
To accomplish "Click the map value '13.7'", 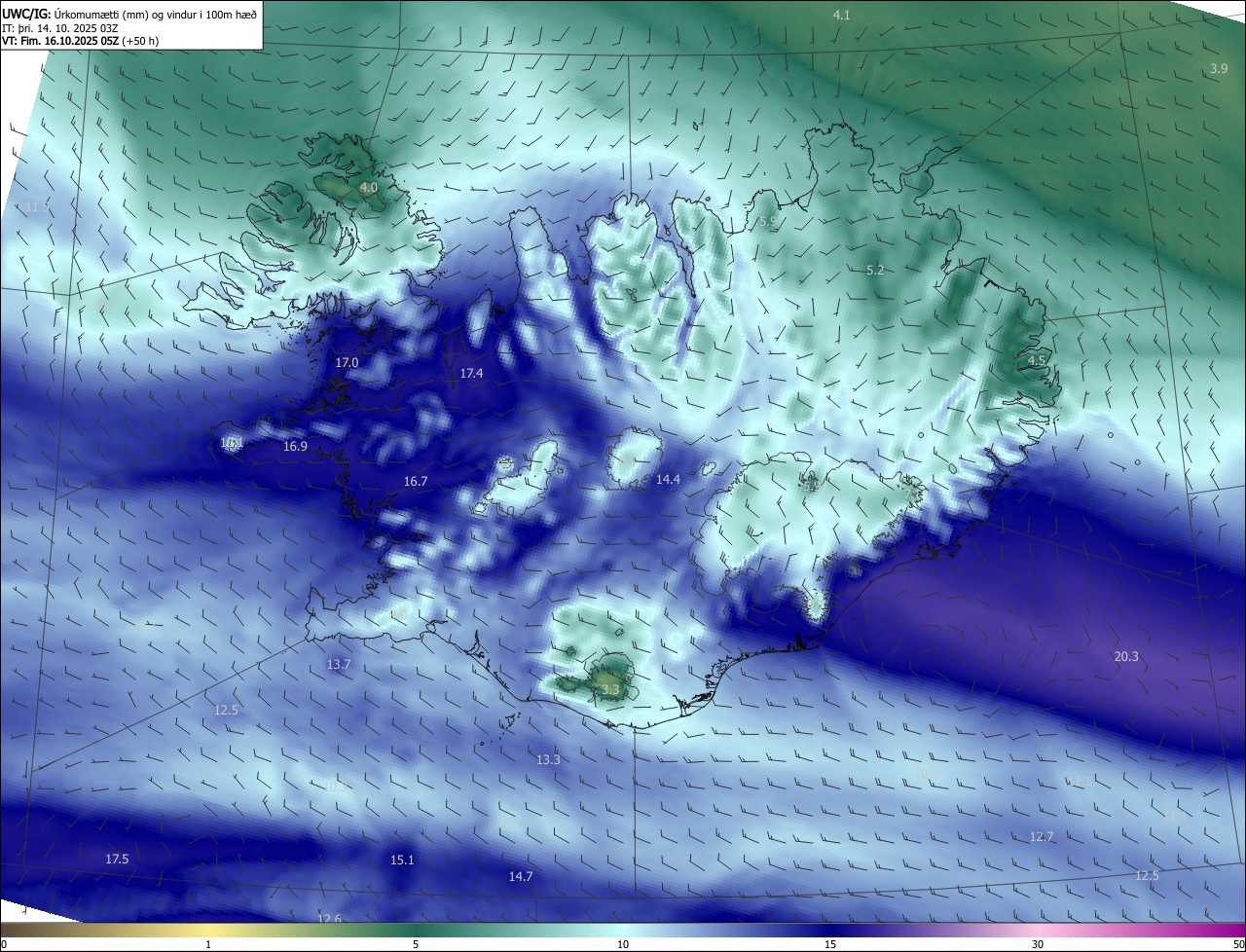I will (338, 664).
